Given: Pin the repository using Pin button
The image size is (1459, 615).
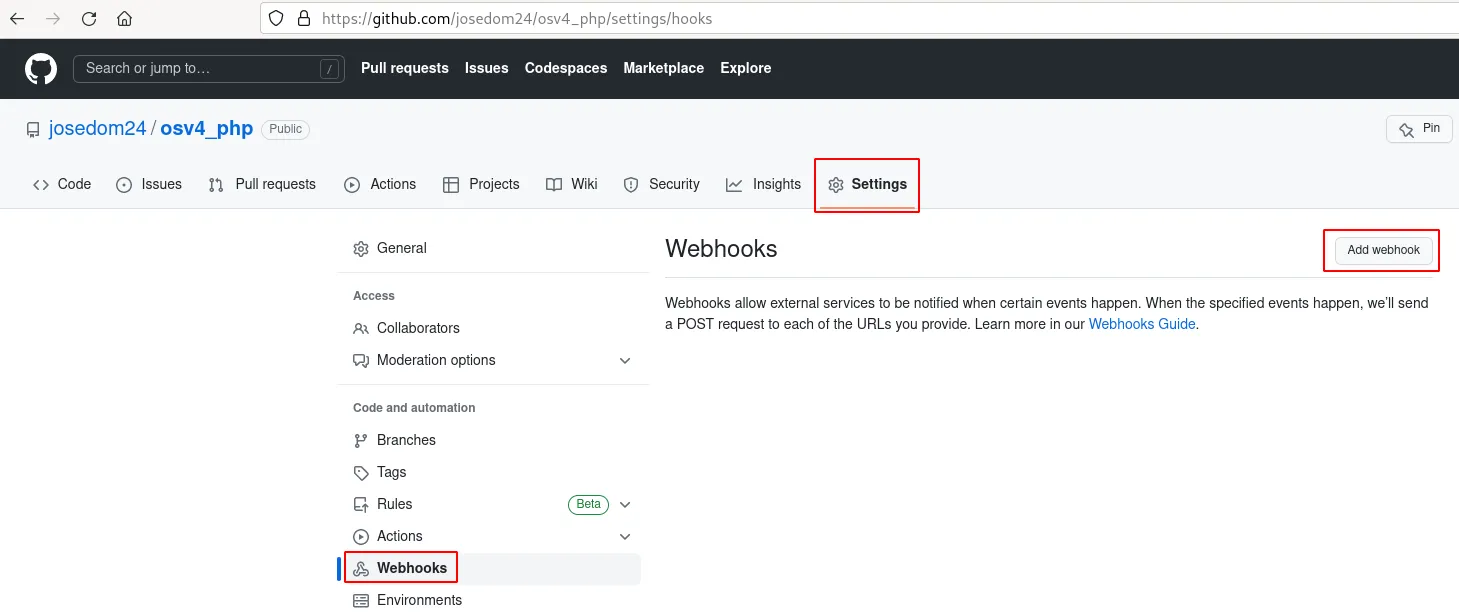Looking at the screenshot, I should pyautogui.click(x=1419, y=129).
